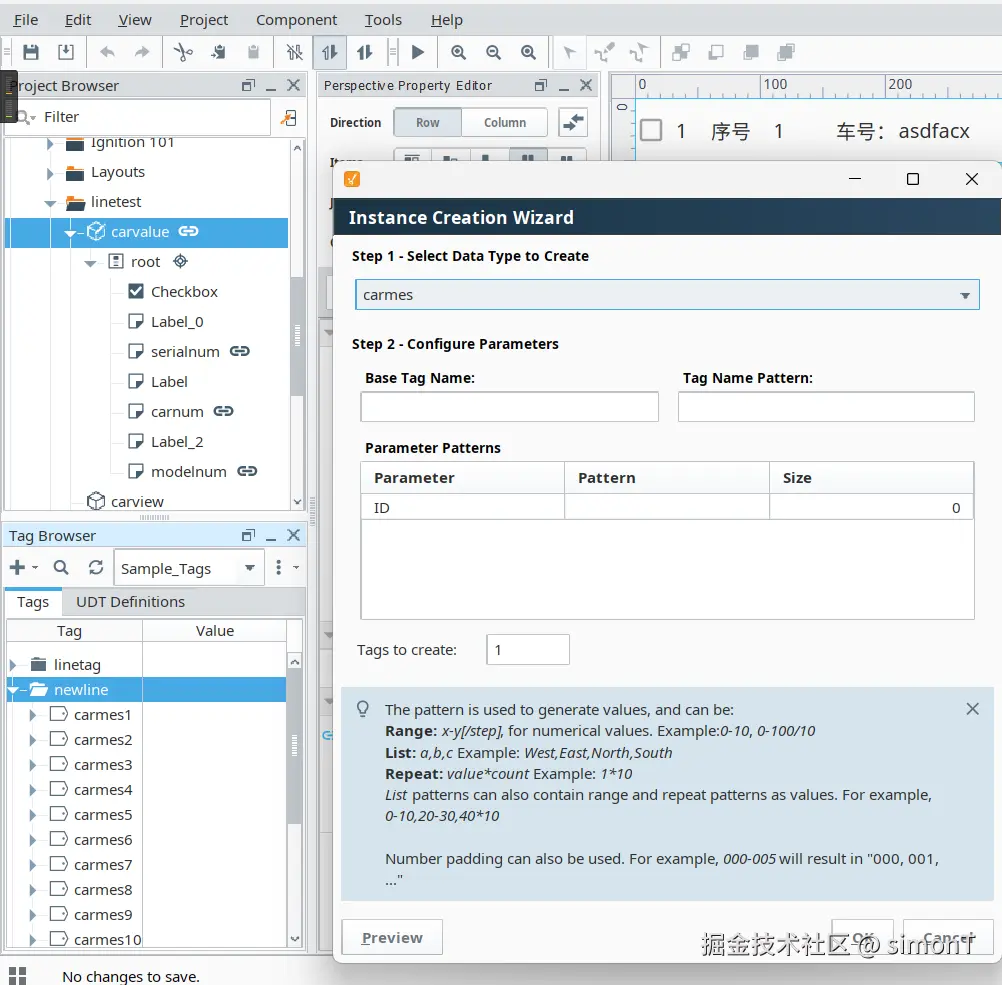This screenshot has width=1002, height=985.
Task: Collapse the root container node
Action: point(90,263)
